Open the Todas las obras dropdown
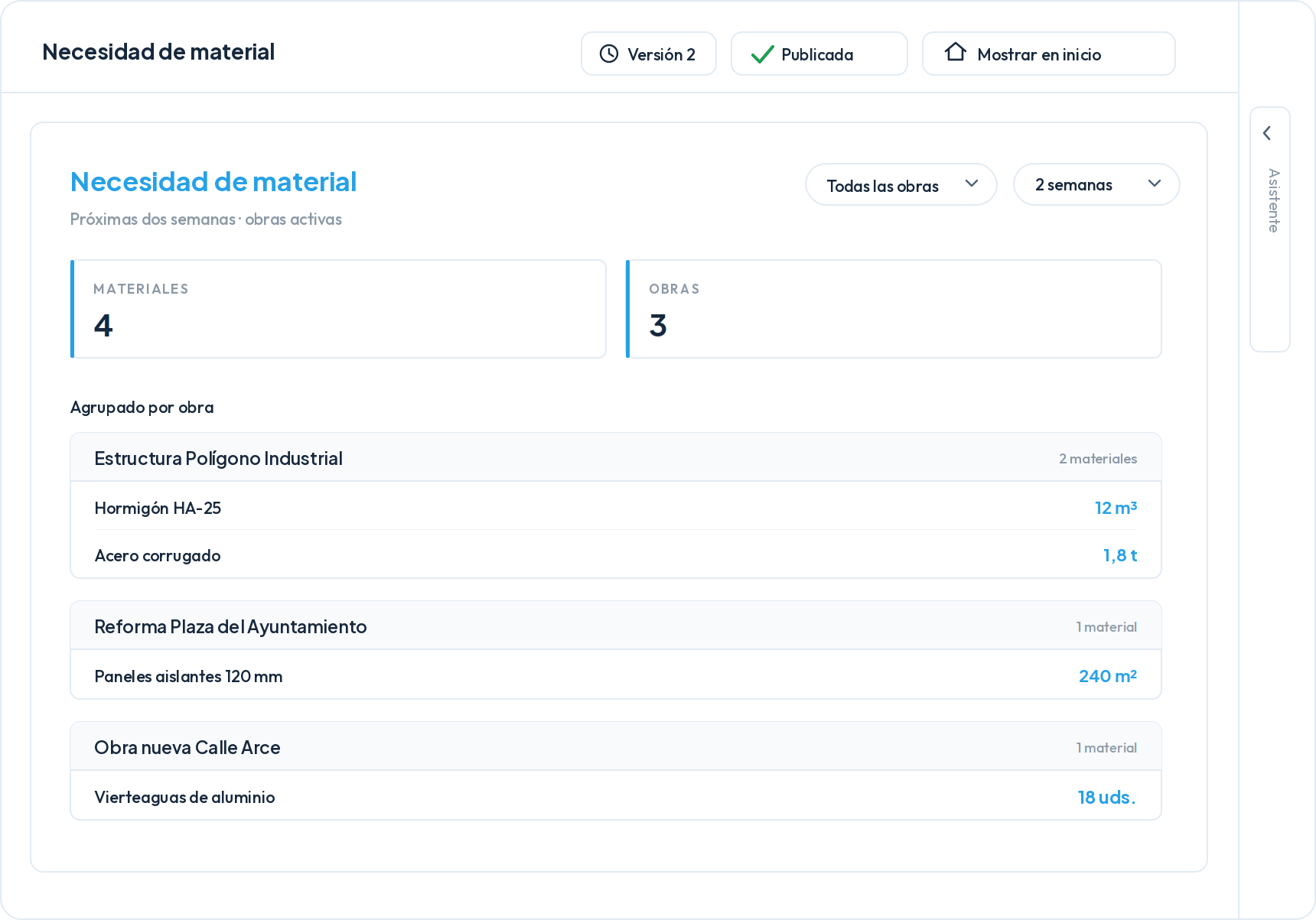The image size is (1316, 920). [901, 184]
